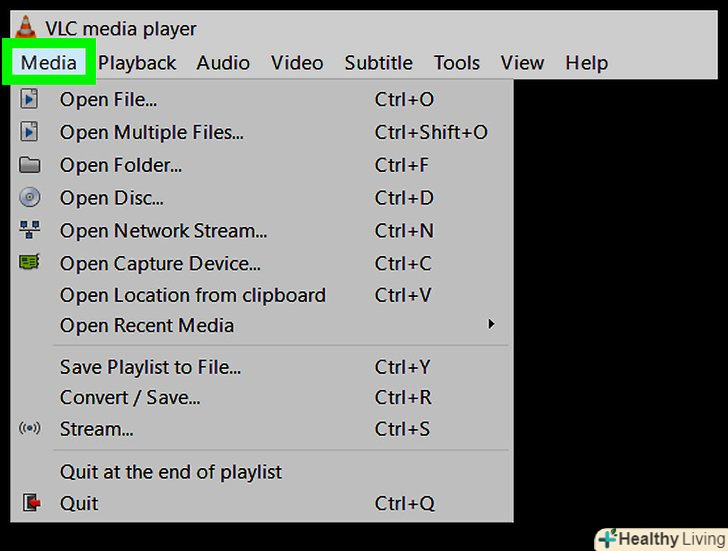
Task: Open the Audio menu
Action: (x=223, y=63)
